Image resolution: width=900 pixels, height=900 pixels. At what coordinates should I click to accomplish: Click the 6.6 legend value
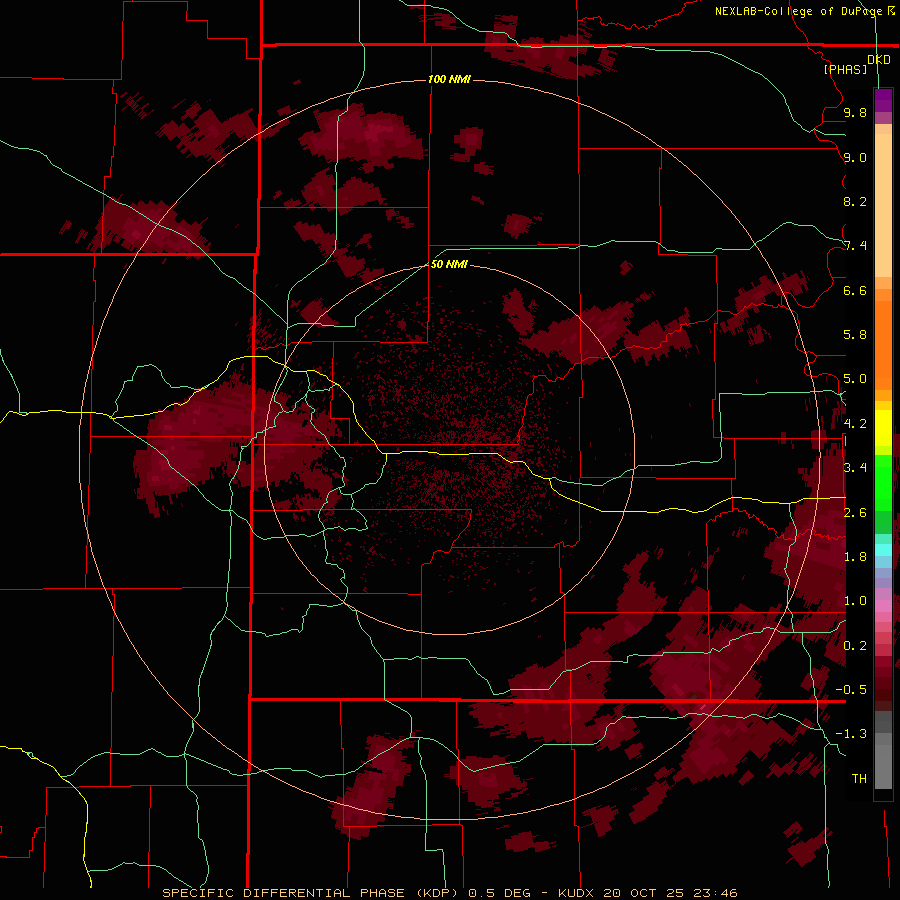(855, 290)
